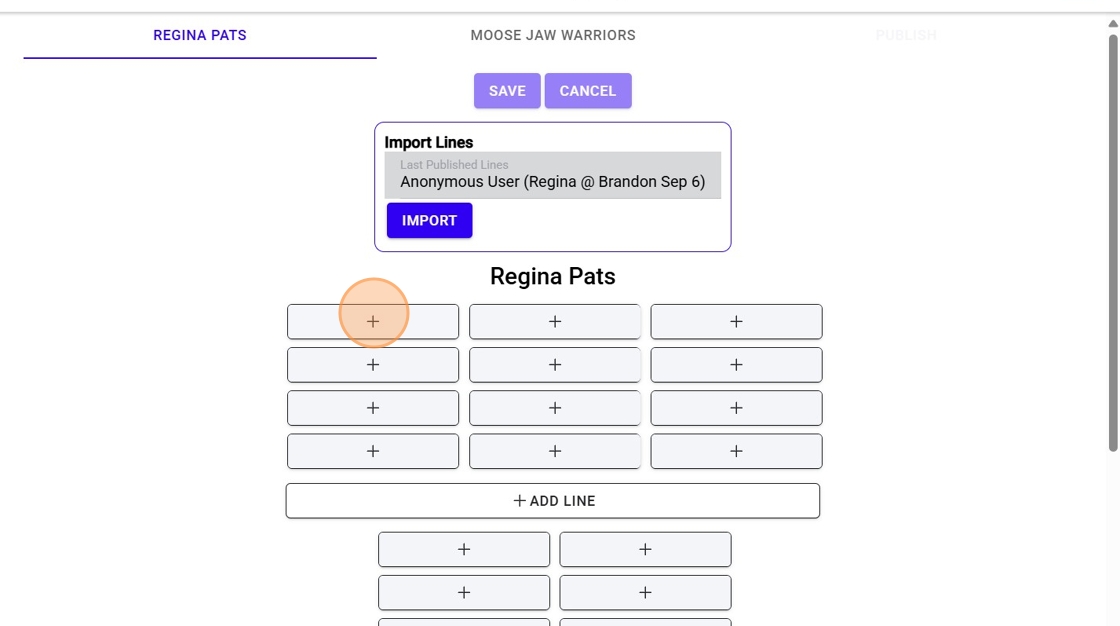The width and height of the screenshot is (1120, 626).
Task: Click the Save button
Action: (507, 91)
